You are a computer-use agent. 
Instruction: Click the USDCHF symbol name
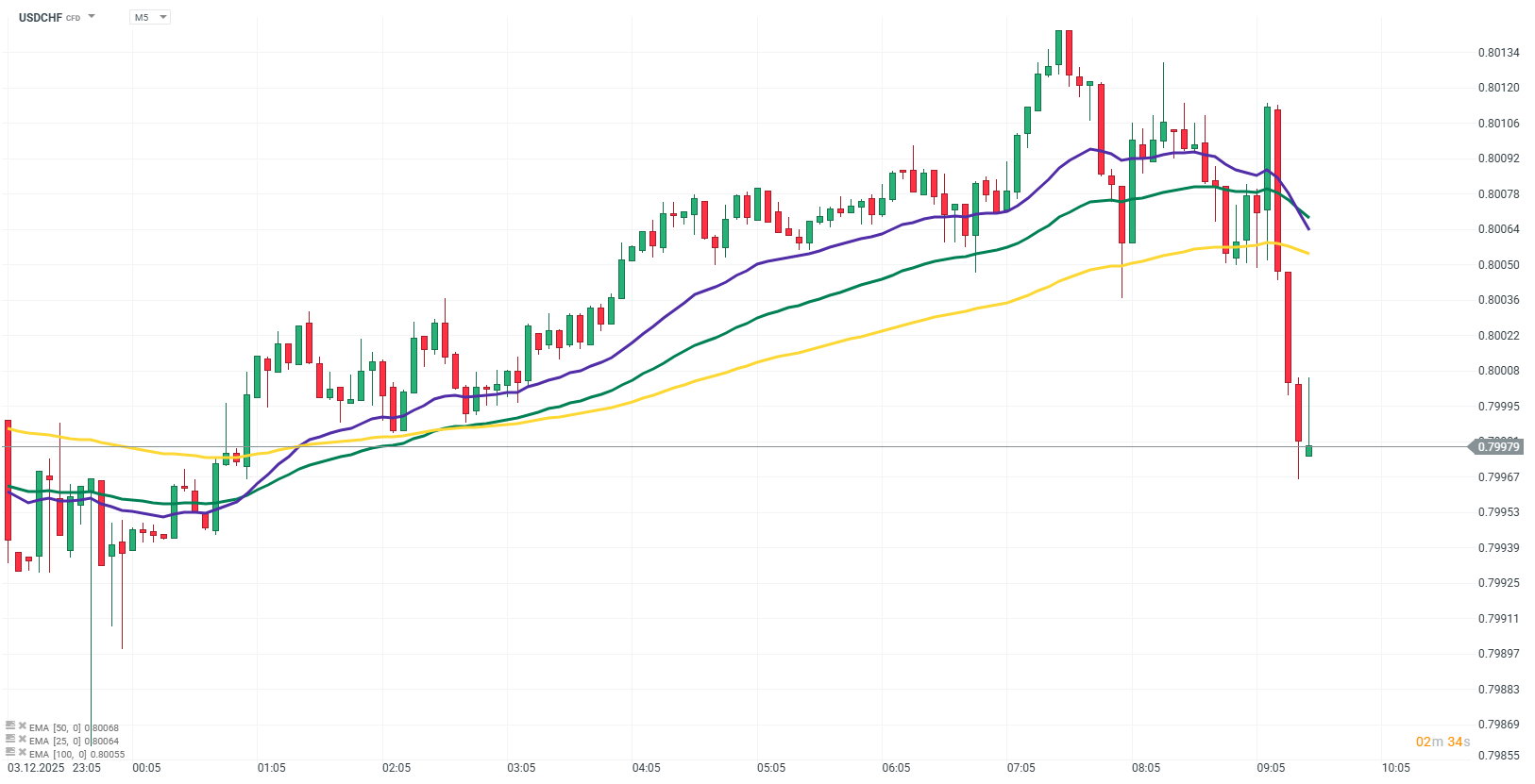pyautogui.click(x=40, y=17)
